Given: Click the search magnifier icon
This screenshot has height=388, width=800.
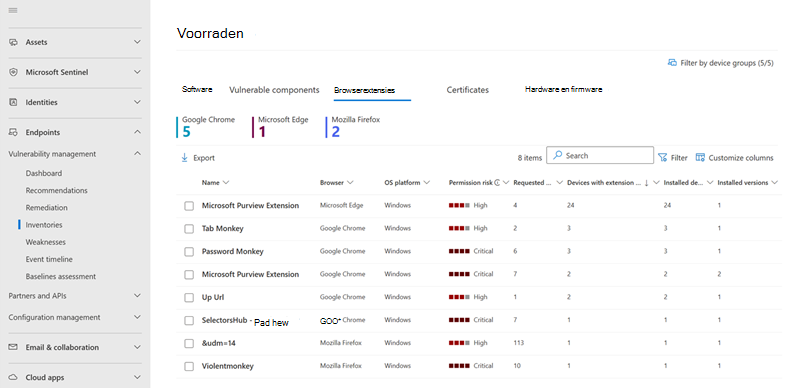Looking at the screenshot, I should pos(558,155).
